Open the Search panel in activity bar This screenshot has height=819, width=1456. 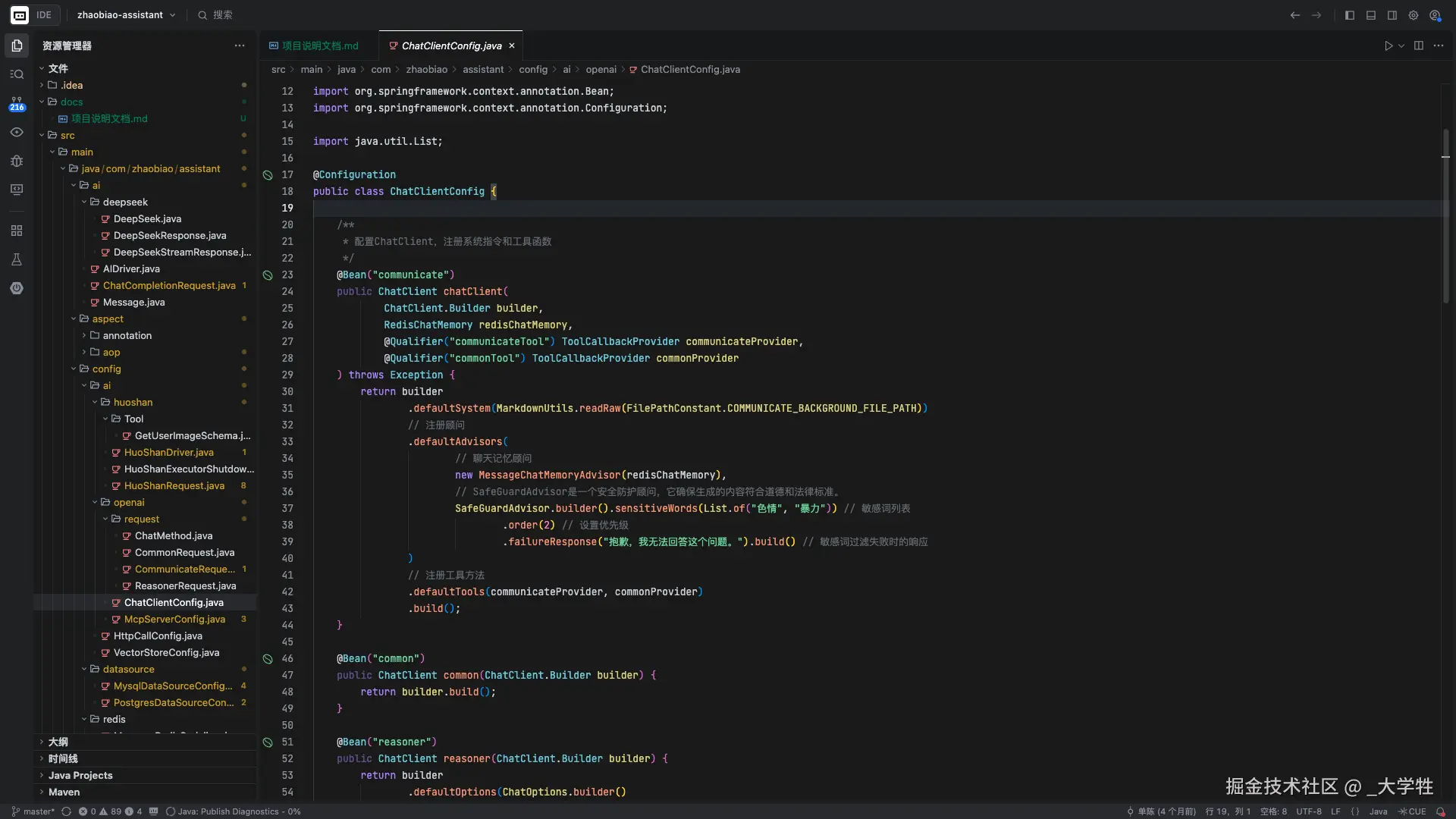17,74
